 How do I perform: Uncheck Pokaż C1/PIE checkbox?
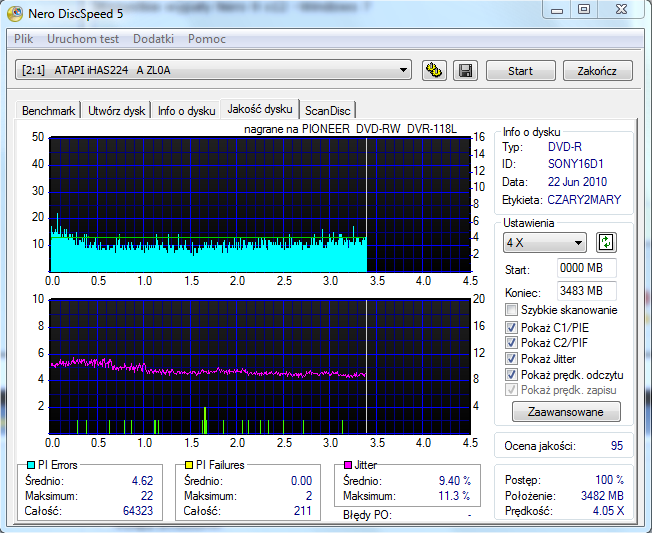click(511, 328)
